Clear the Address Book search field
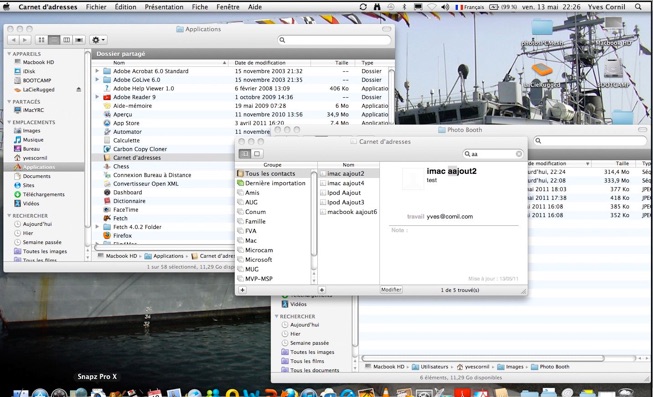The image size is (653, 397). 519,154
